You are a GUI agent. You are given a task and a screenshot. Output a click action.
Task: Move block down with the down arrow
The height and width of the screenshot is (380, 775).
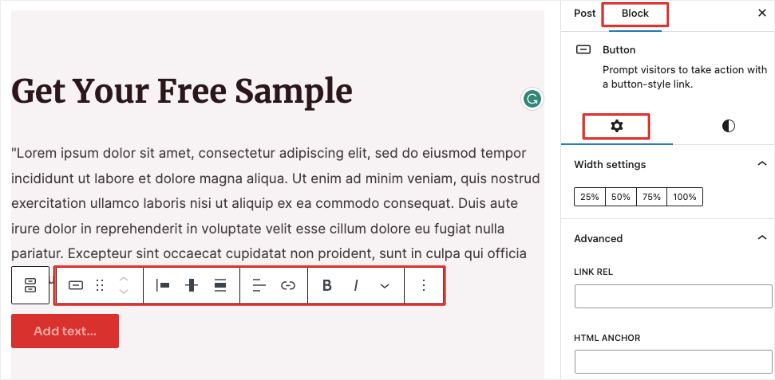[x=124, y=292]
